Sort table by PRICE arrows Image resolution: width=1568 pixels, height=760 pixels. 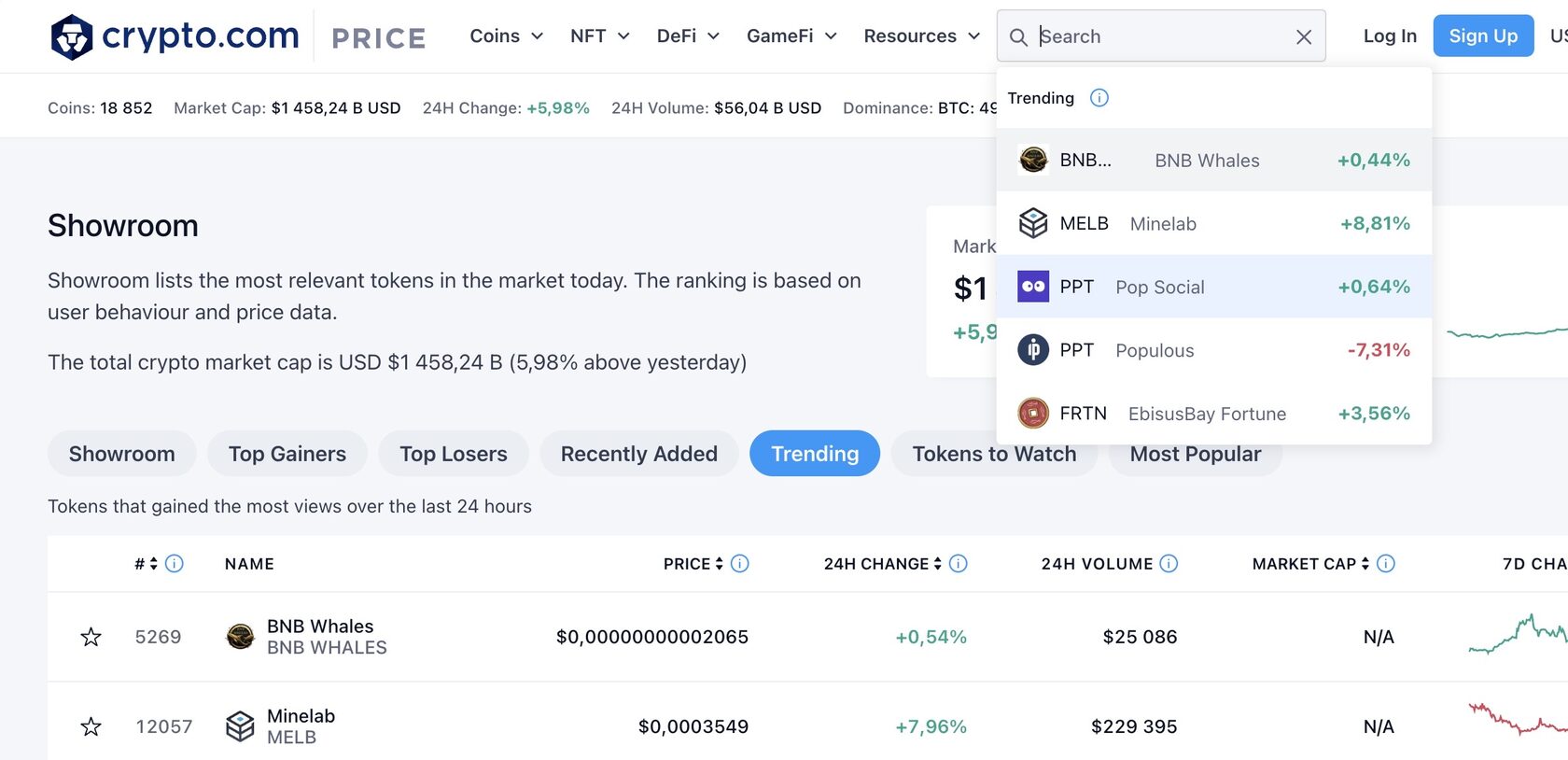coord(720,564)
